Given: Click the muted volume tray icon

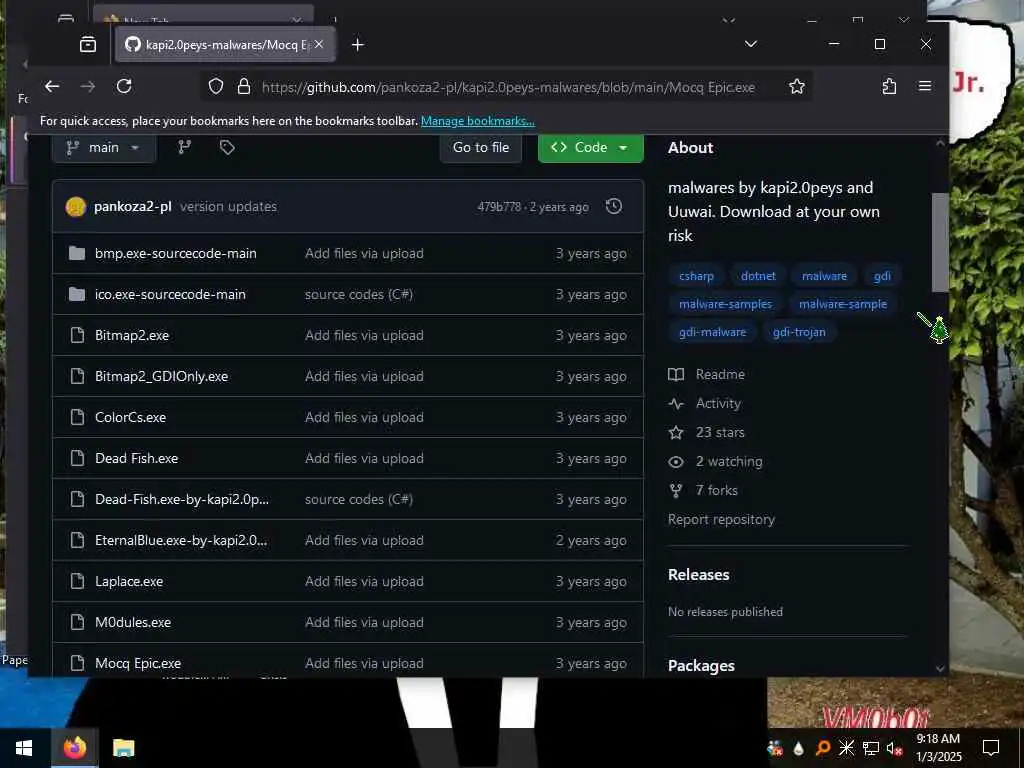Looking at the screenshot, I should coord(894,748).
